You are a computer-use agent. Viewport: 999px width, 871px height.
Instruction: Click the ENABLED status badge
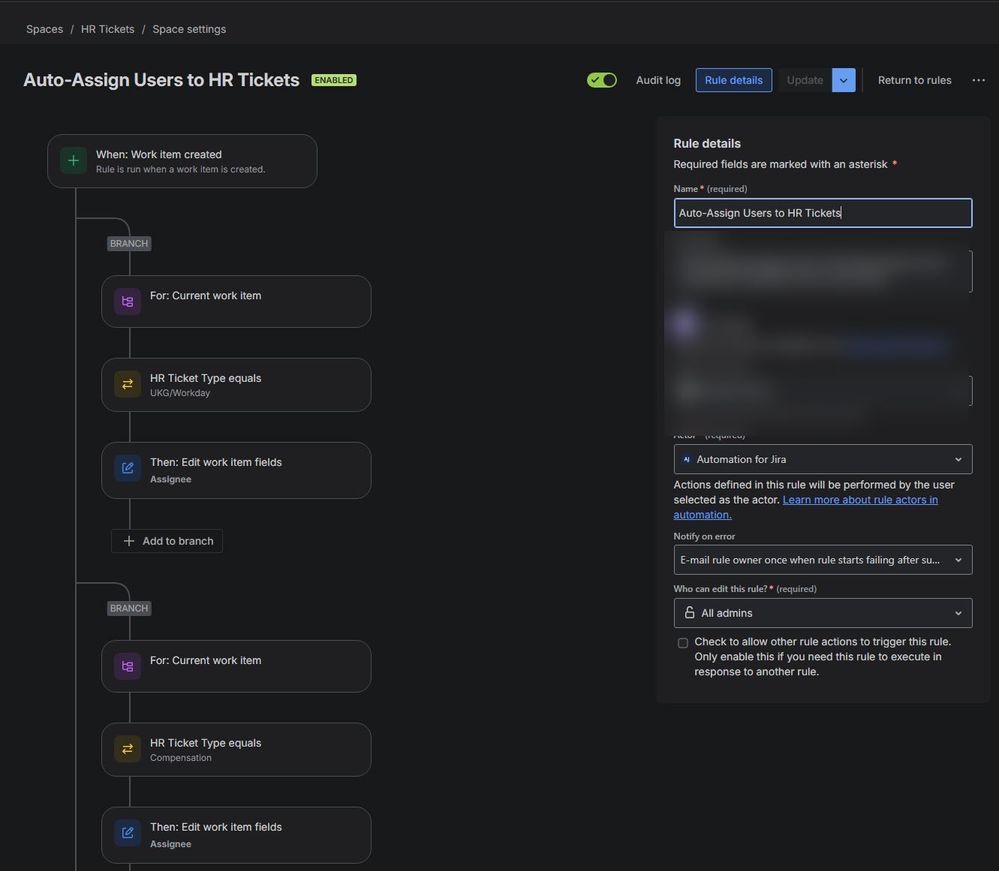tap(334, 80)
